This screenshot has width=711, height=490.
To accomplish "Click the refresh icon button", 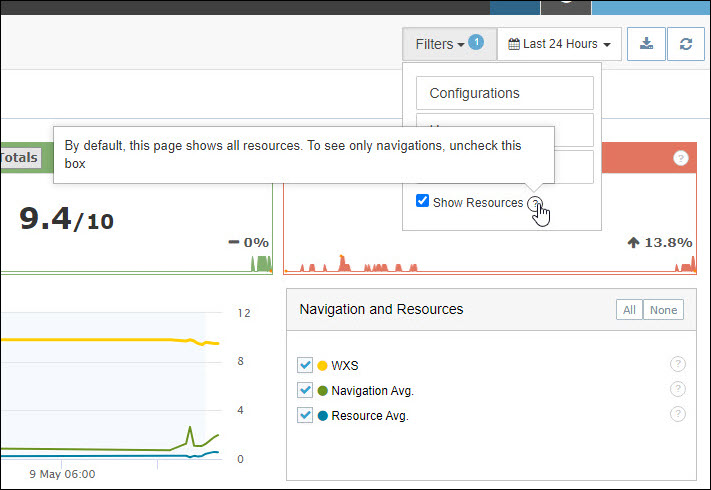I will (x=685, y=44).
